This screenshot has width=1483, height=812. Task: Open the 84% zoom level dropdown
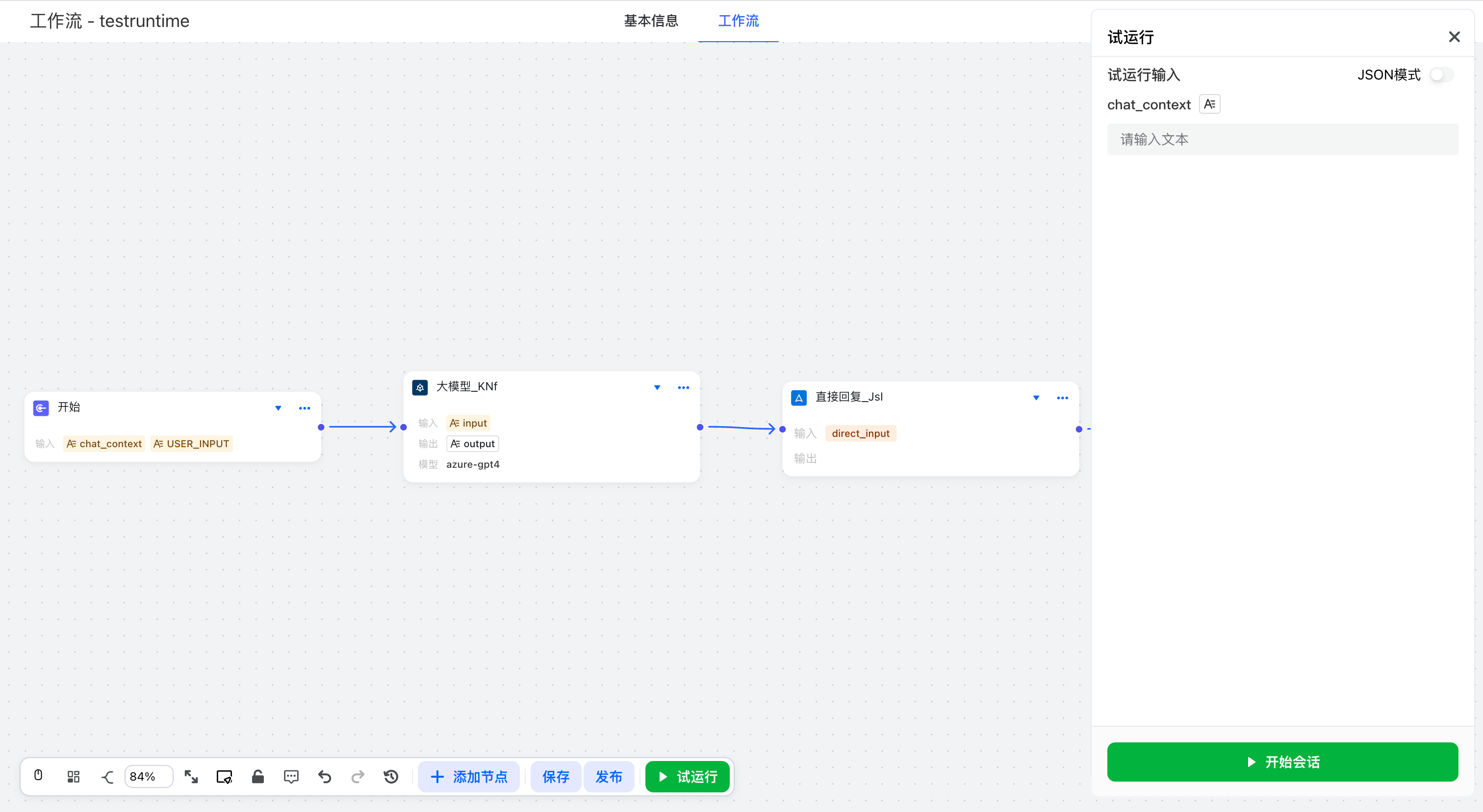coord(148,776)
